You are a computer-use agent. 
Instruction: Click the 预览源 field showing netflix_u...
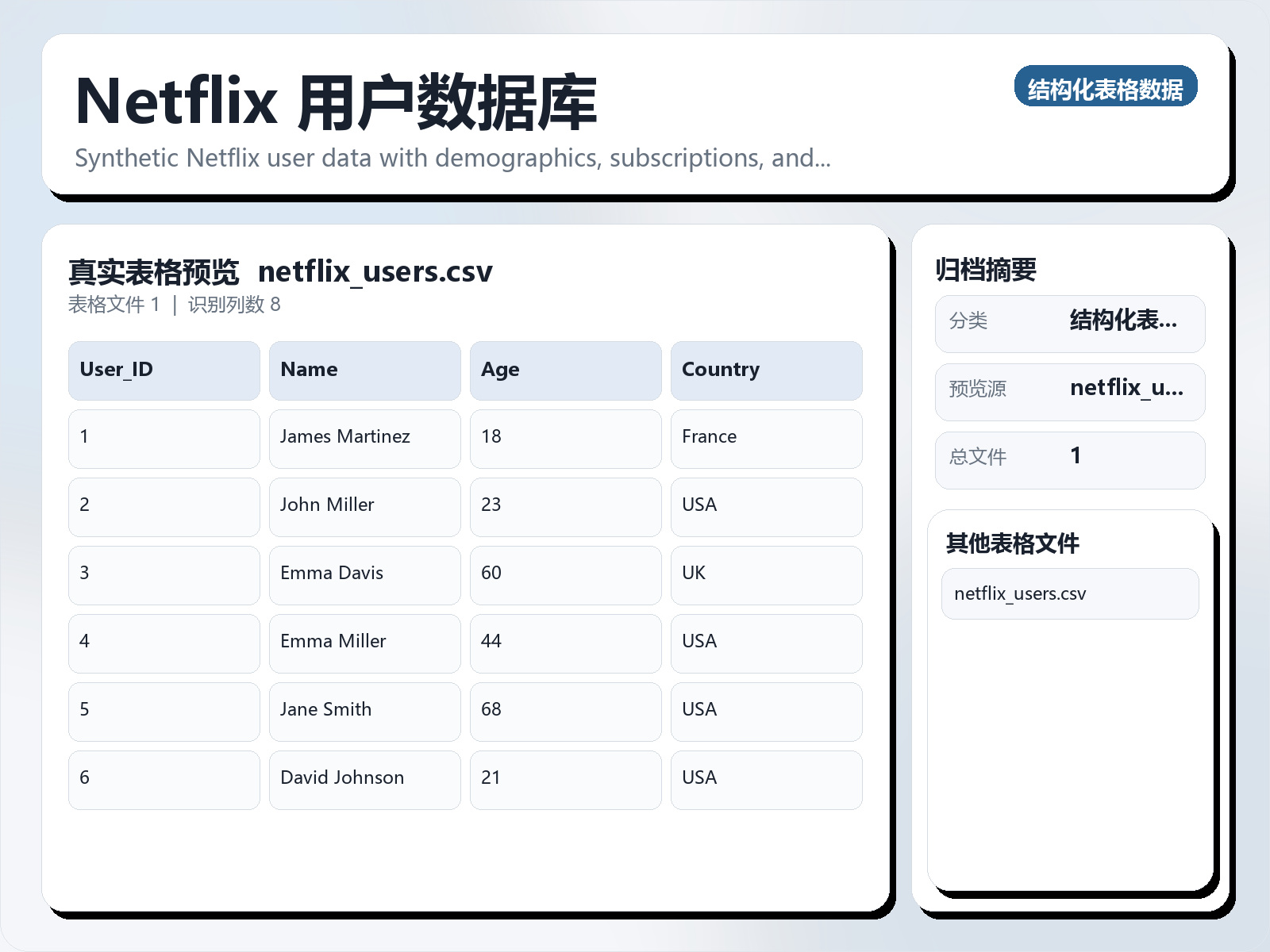coord(1070,390)
